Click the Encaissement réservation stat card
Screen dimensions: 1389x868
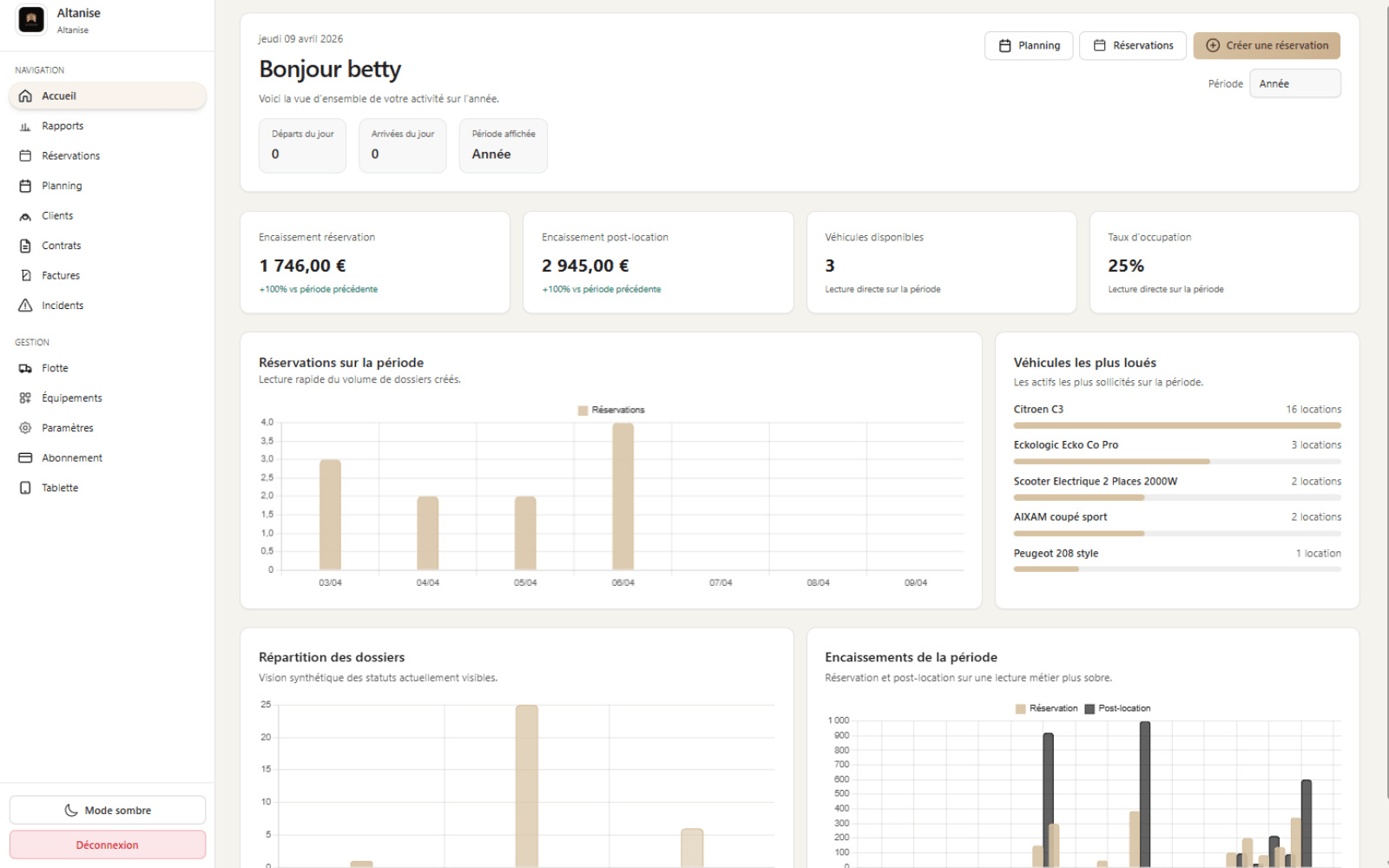tap(374, 262)
